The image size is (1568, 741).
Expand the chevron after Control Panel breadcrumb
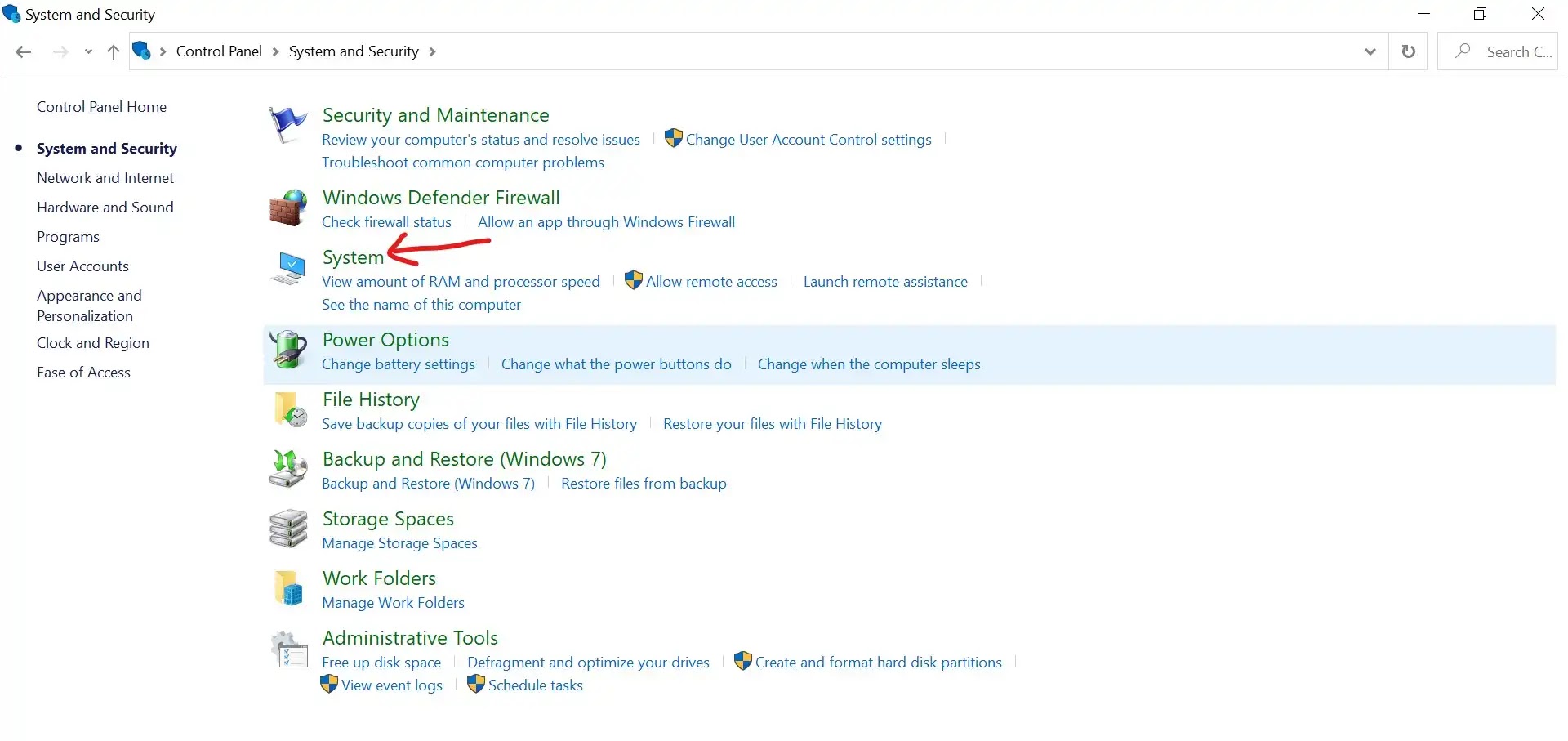275,52
